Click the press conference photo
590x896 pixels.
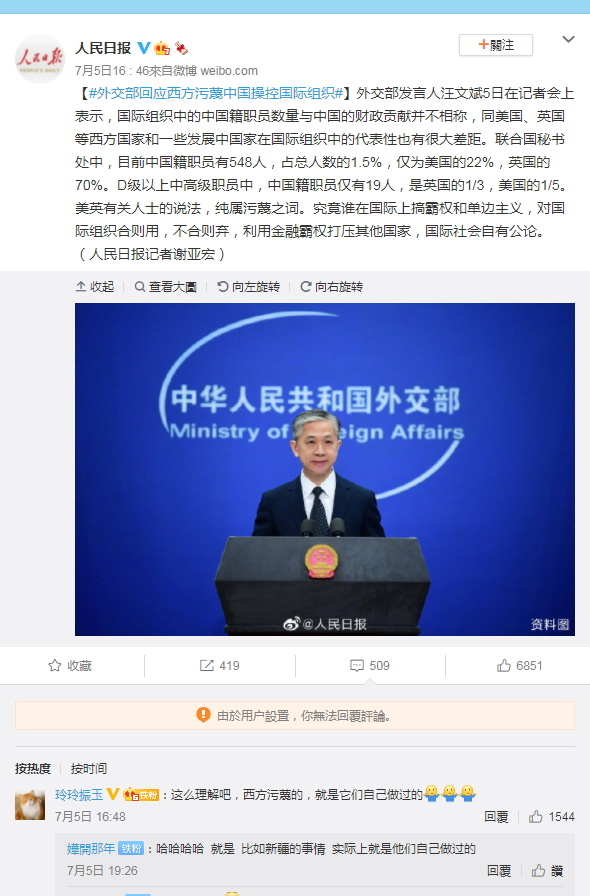(325, 469)
